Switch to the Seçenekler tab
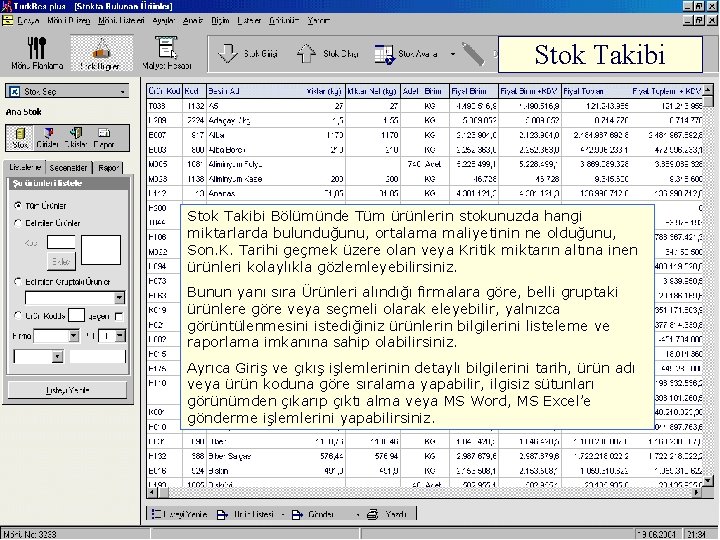This screenshot has height=540, width=720. click(68, 168)
